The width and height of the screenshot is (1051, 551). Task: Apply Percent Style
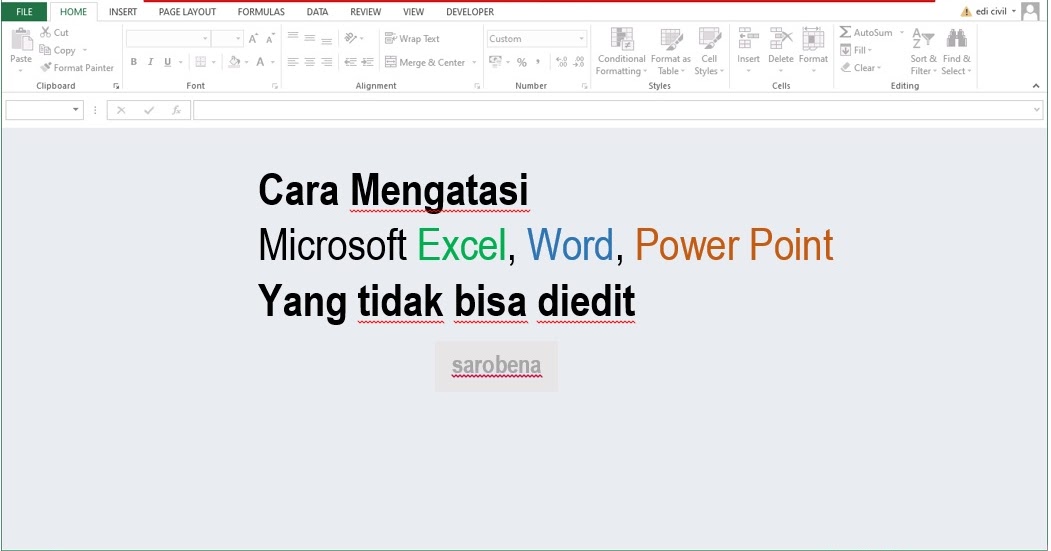pyautogui.click(x=521, y=62)
